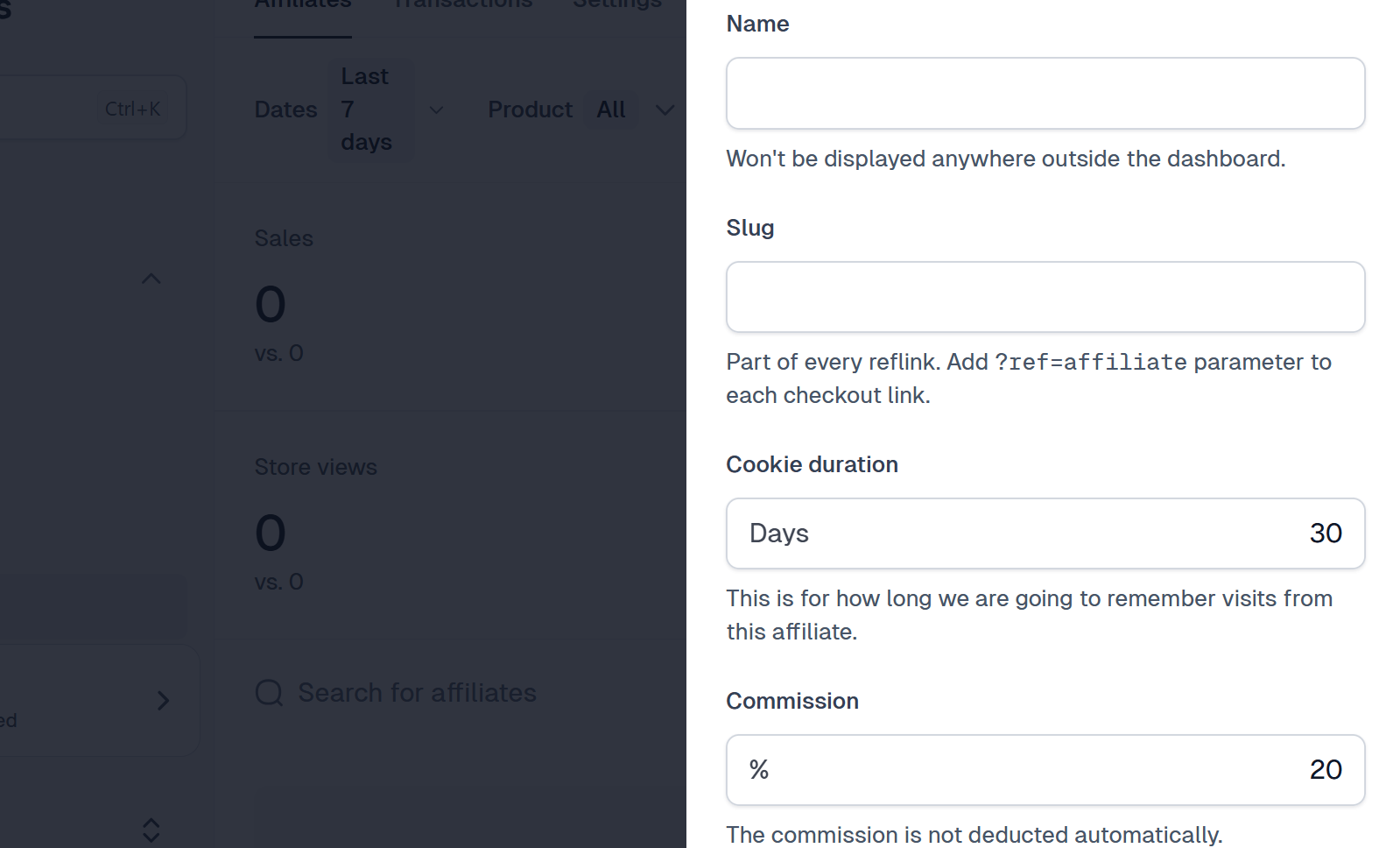The width and height of the screenshot is (1400, 848).
Task: Click the 'Dates' filter label
Action: point(285,110)
